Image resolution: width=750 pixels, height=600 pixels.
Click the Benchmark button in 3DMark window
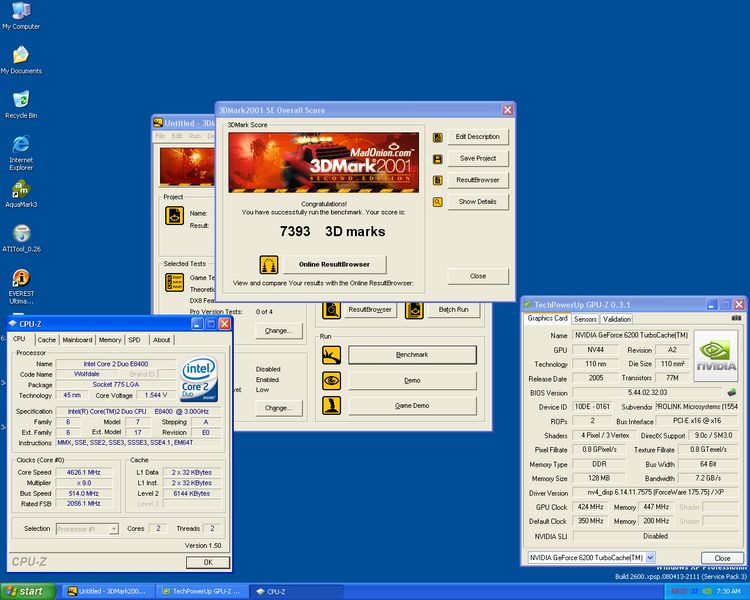click(x=412, y=355)
